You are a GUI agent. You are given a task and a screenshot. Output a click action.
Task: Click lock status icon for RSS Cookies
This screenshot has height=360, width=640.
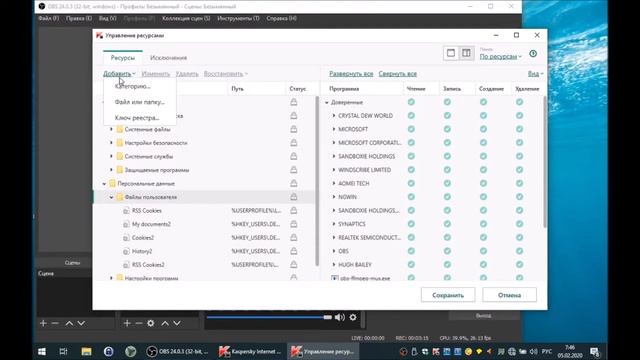(293, 211)
